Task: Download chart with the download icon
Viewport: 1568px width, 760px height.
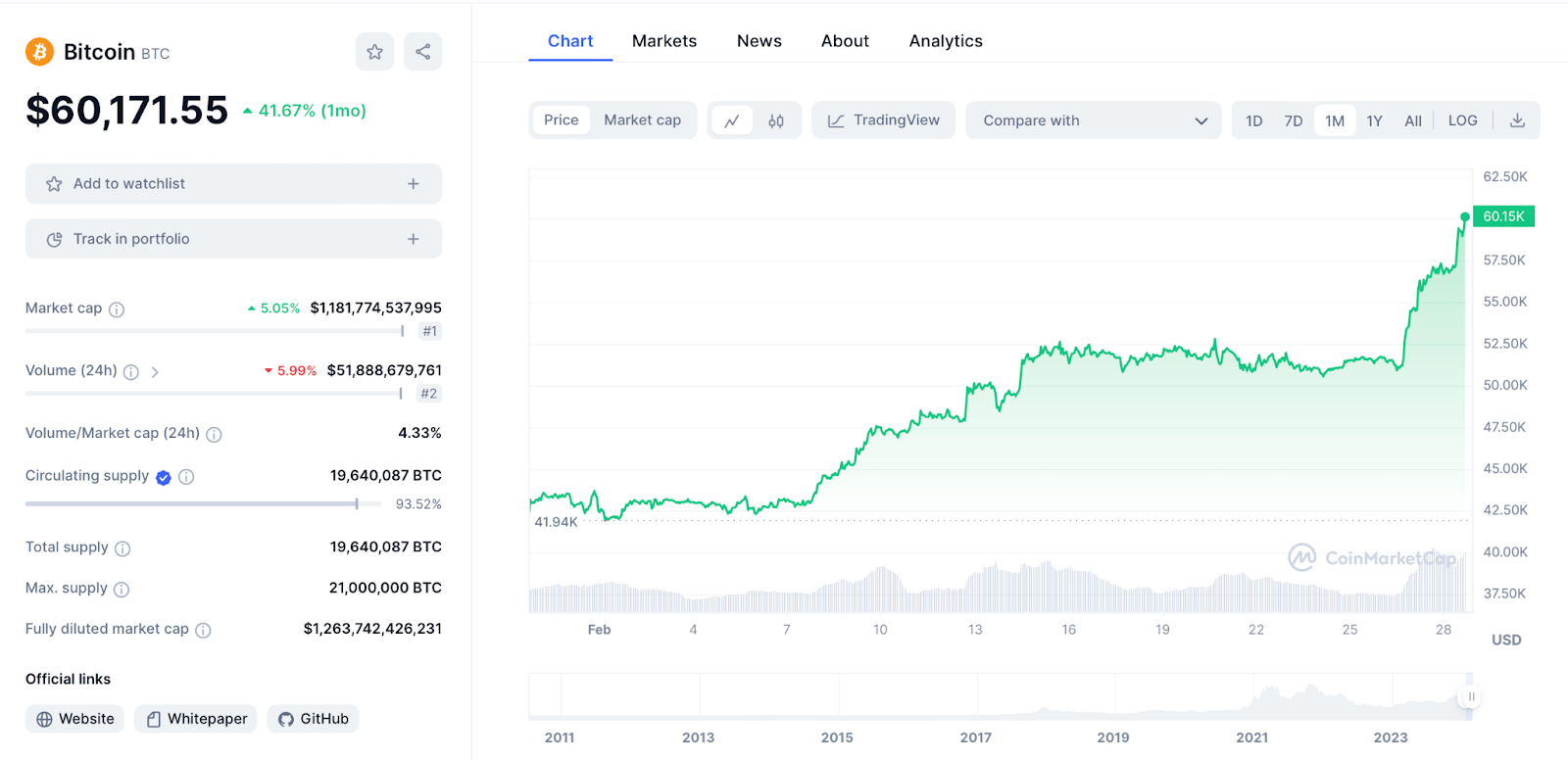Action: [x=1517, y=120]
